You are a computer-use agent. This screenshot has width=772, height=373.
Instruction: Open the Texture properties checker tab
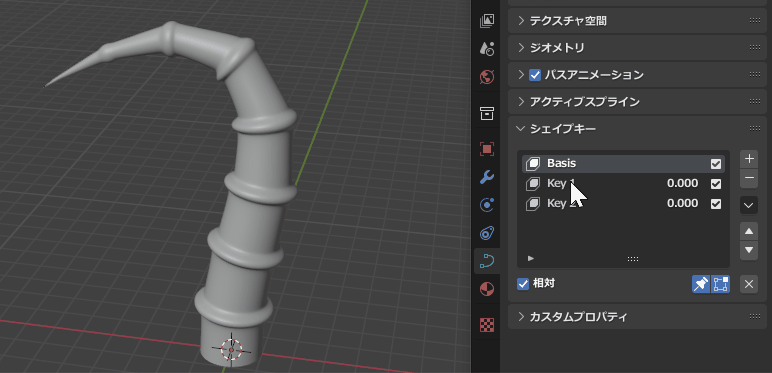(487, 325)
